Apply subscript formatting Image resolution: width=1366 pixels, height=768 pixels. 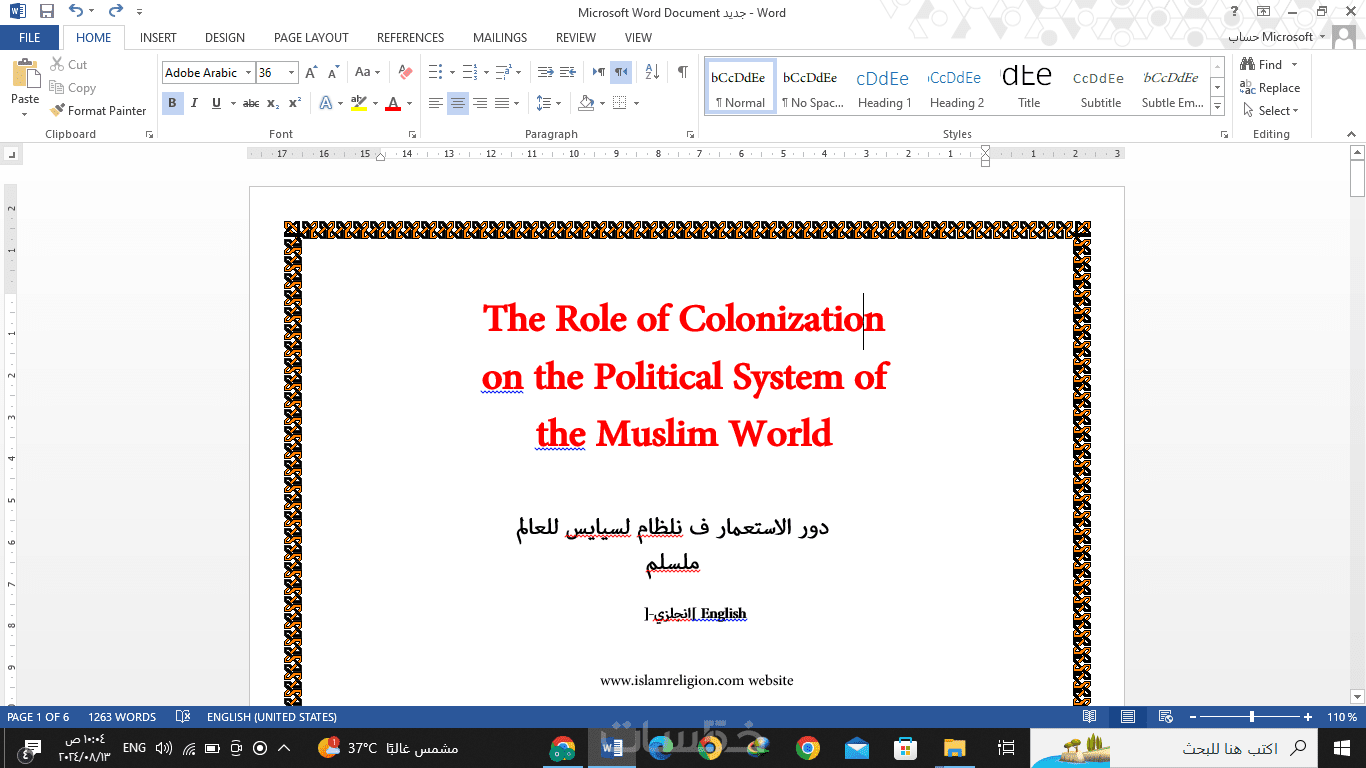[x=273, y=103]
